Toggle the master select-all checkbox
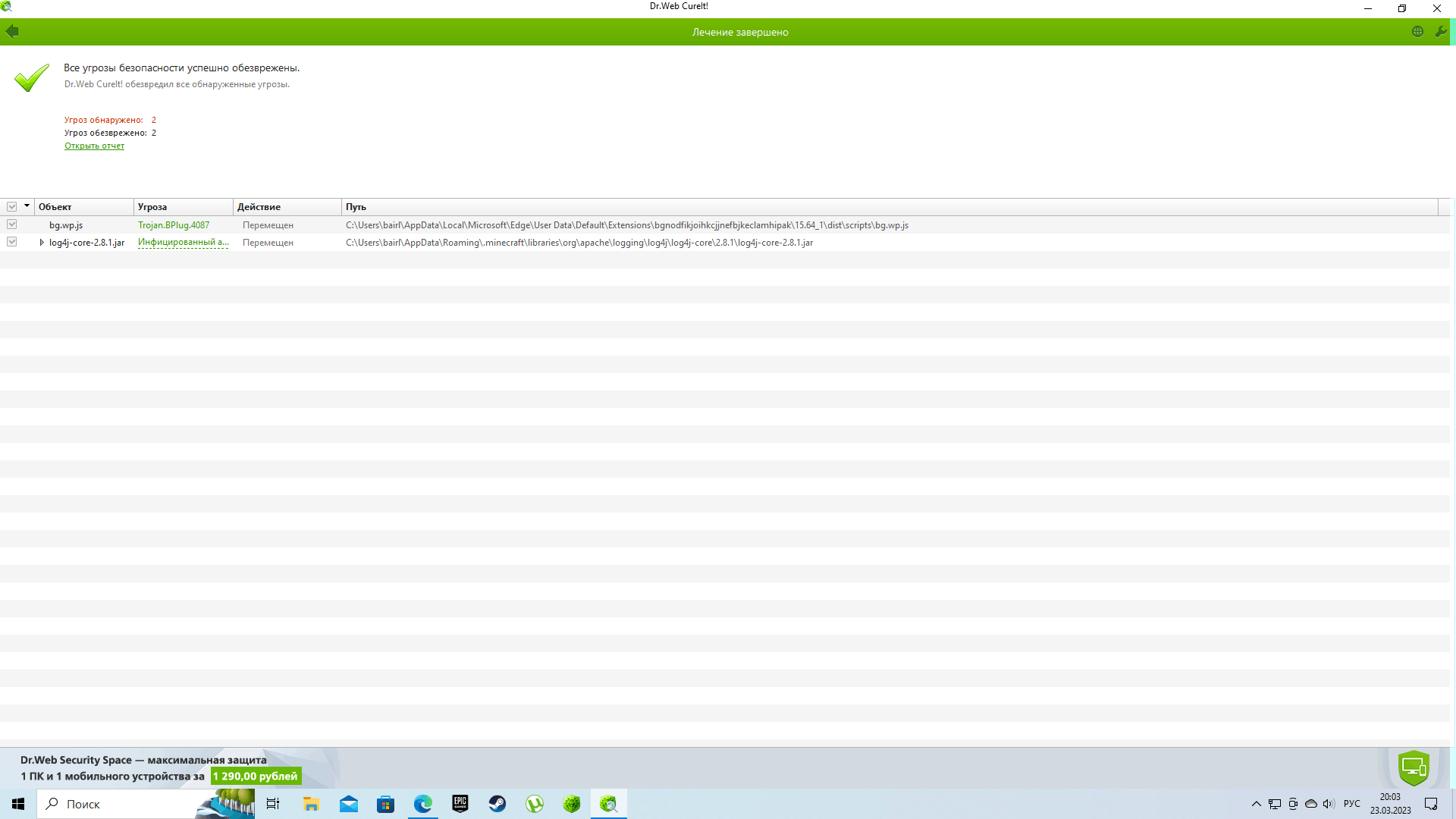The height and width of the screenshot is (819, 1456). pyautogui.click(x=12, y=207)
